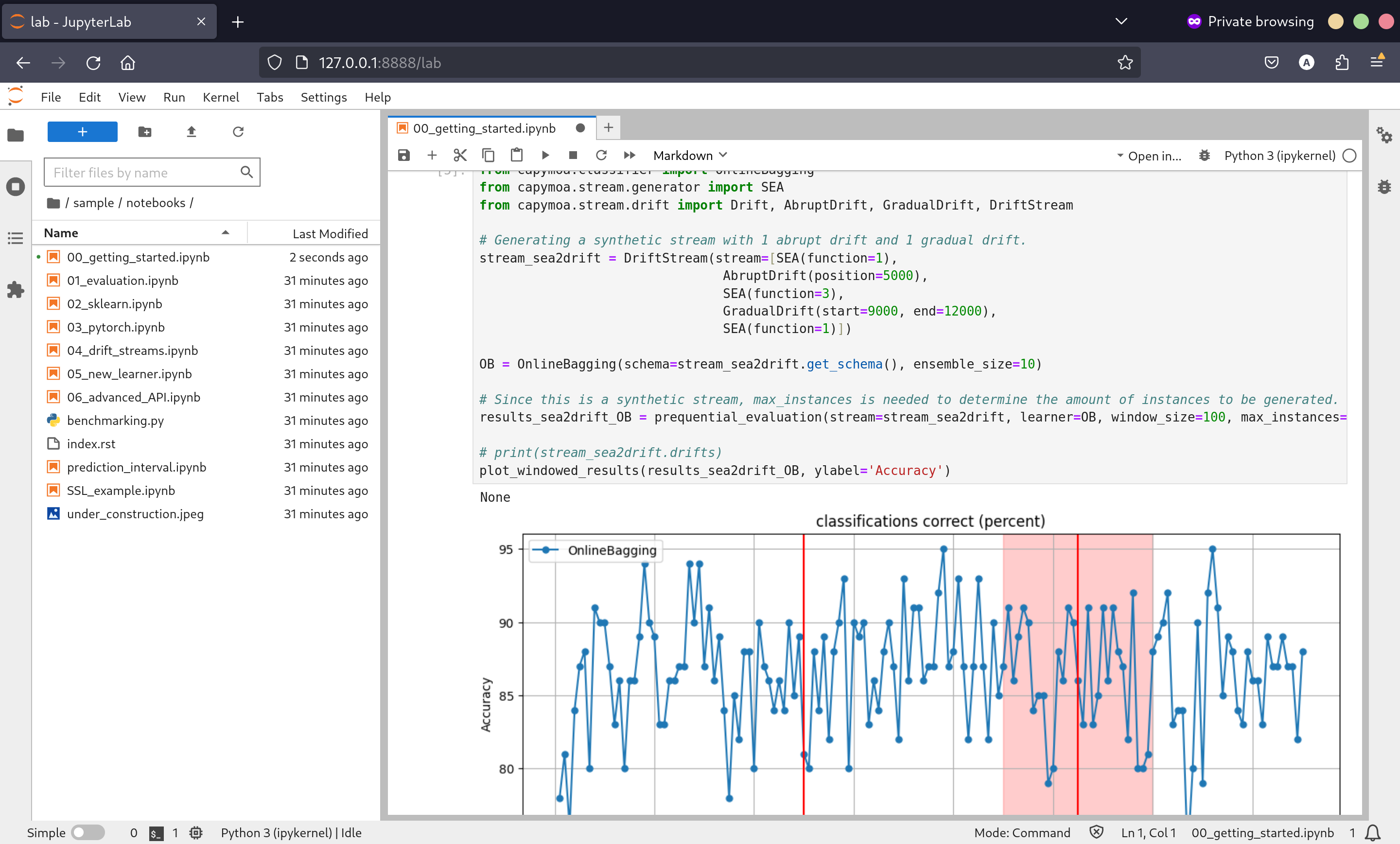Click the Restart kernel icon
This screenshot has width=1400, height=844.
pos(601,155)
